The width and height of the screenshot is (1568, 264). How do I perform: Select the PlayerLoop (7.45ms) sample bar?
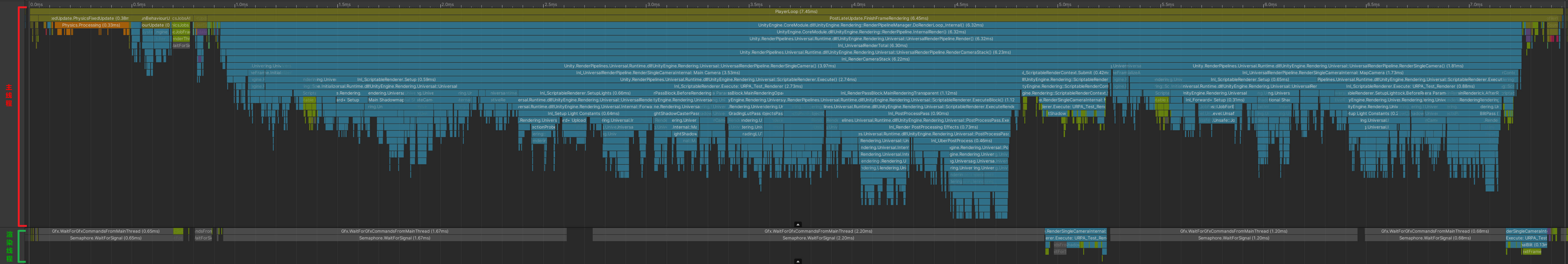pos(796,12)
